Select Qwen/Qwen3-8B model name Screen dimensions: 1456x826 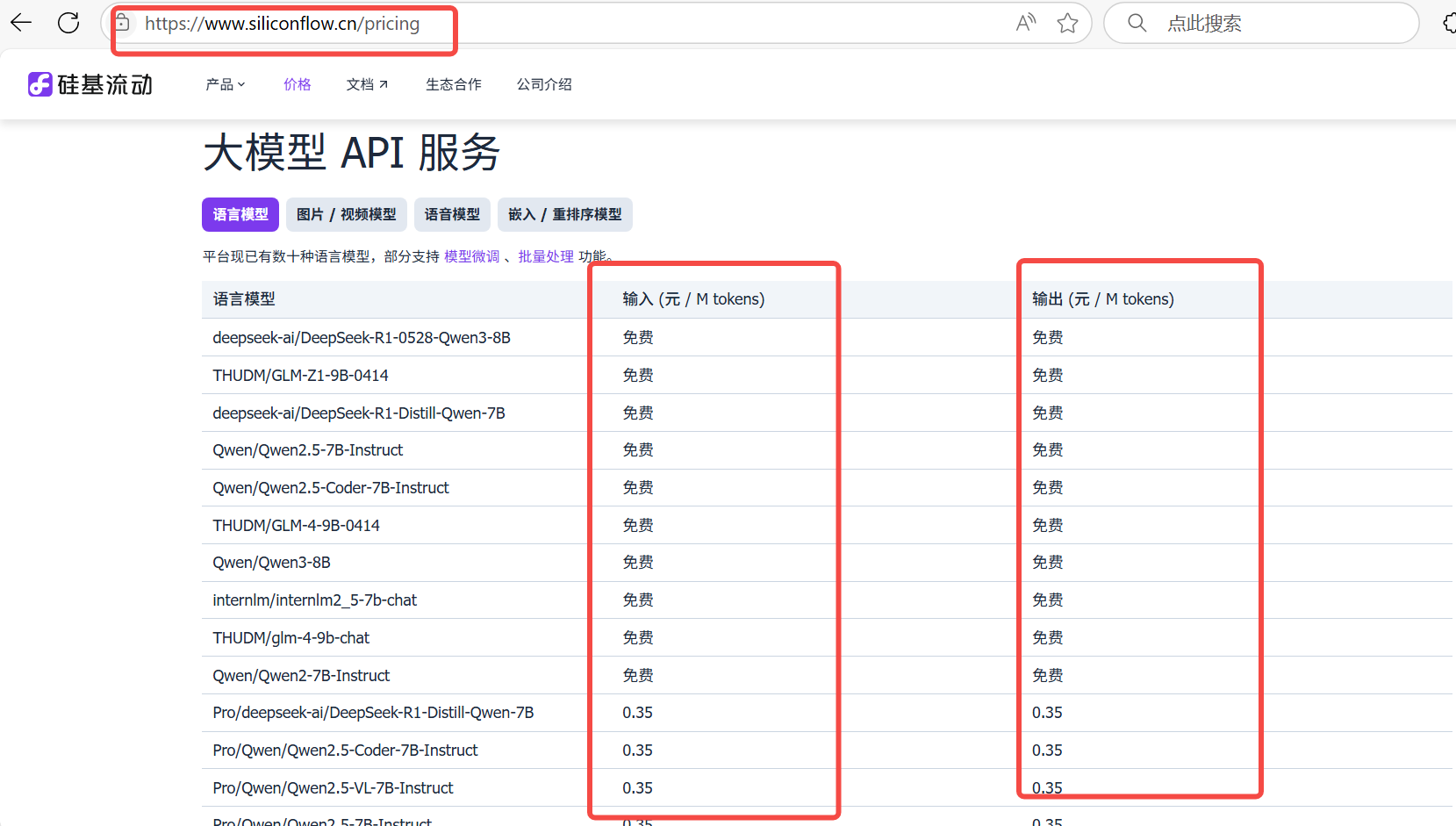click(271, 563)
